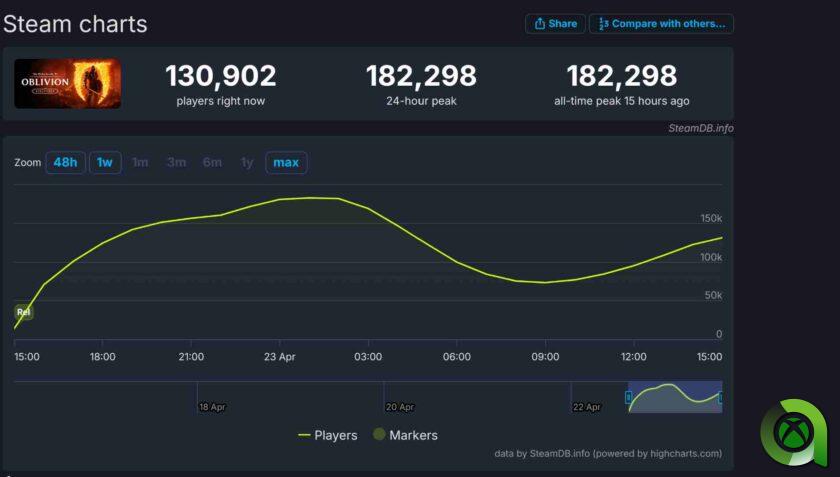Click 18 Apr in the navigator timeline
The width and height of the screenshot is (840, 477).
point(211,407)
